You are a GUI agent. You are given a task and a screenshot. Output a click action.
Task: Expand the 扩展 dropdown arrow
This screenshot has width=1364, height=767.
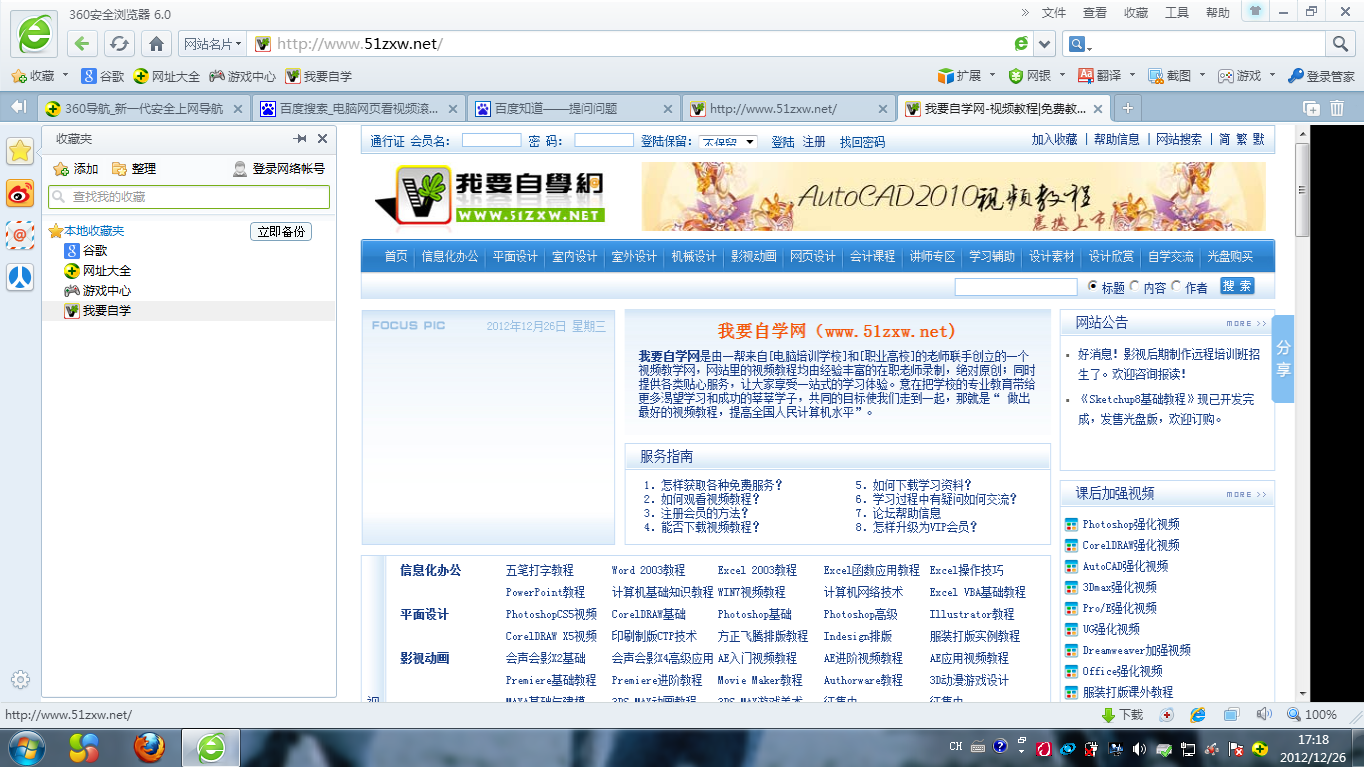click(992, 75)
